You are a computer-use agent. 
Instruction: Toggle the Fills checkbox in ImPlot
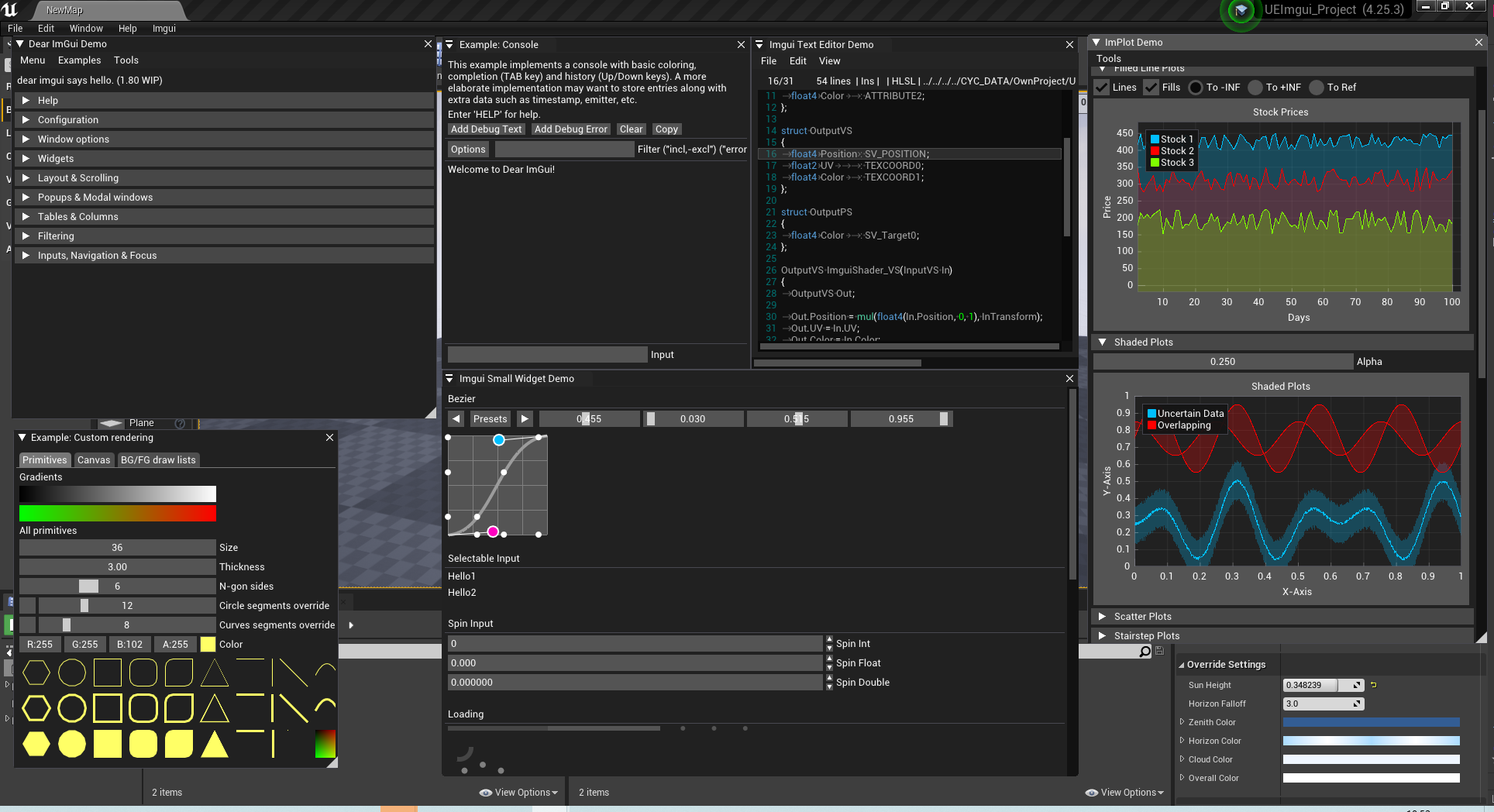tap(1151, 88)
